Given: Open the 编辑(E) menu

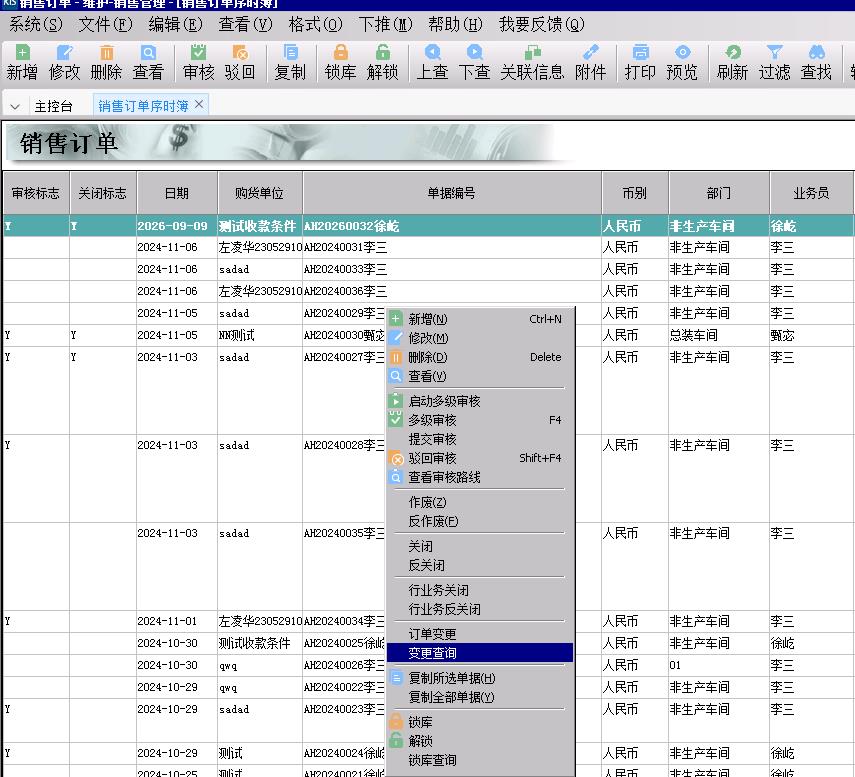Looking at the screenshot, I should point(175,25).
